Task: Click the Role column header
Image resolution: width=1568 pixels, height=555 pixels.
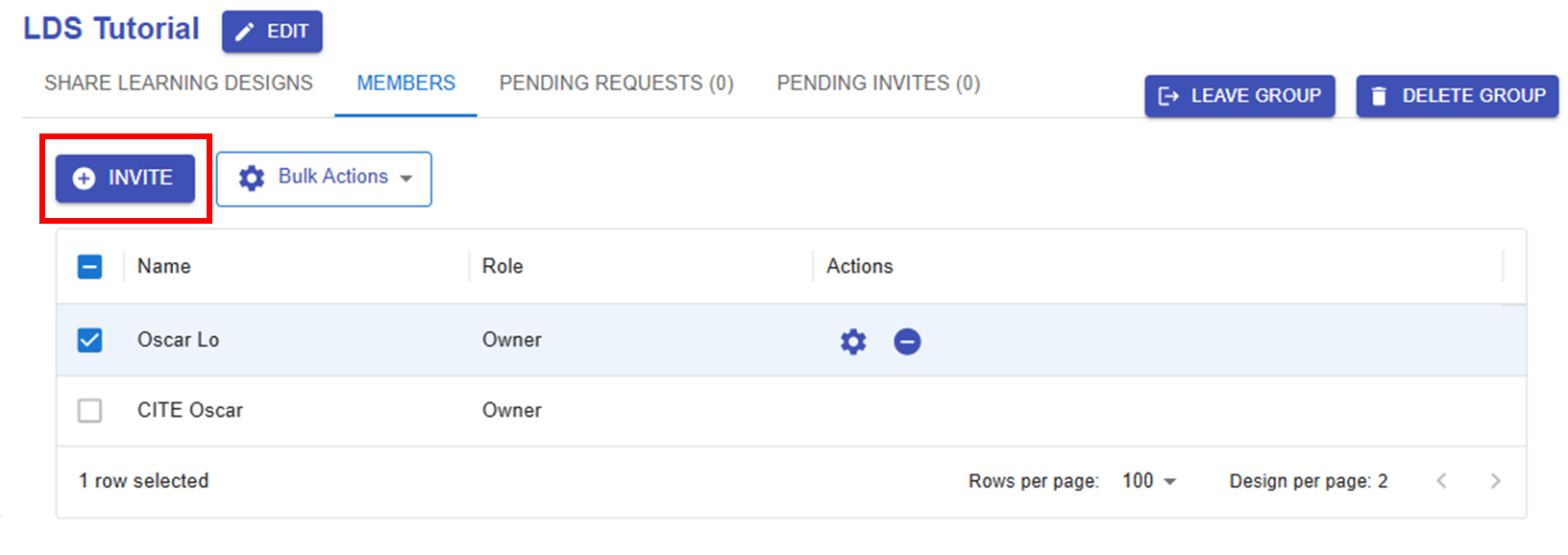Action: 502,267
